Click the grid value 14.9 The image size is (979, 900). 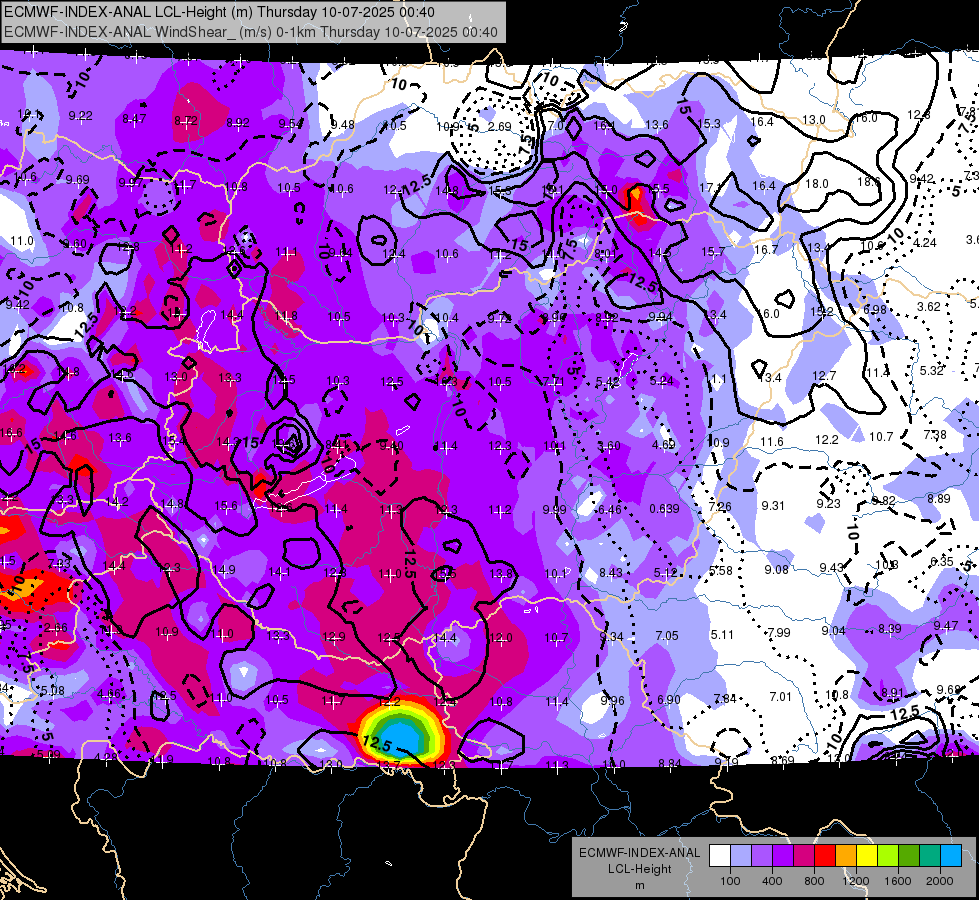(224, 570)
